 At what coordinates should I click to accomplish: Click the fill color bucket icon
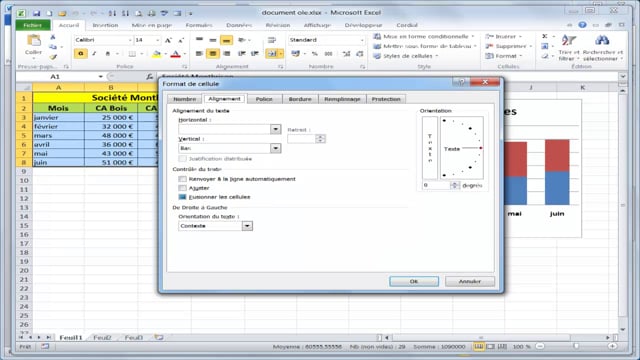point(156,53)
